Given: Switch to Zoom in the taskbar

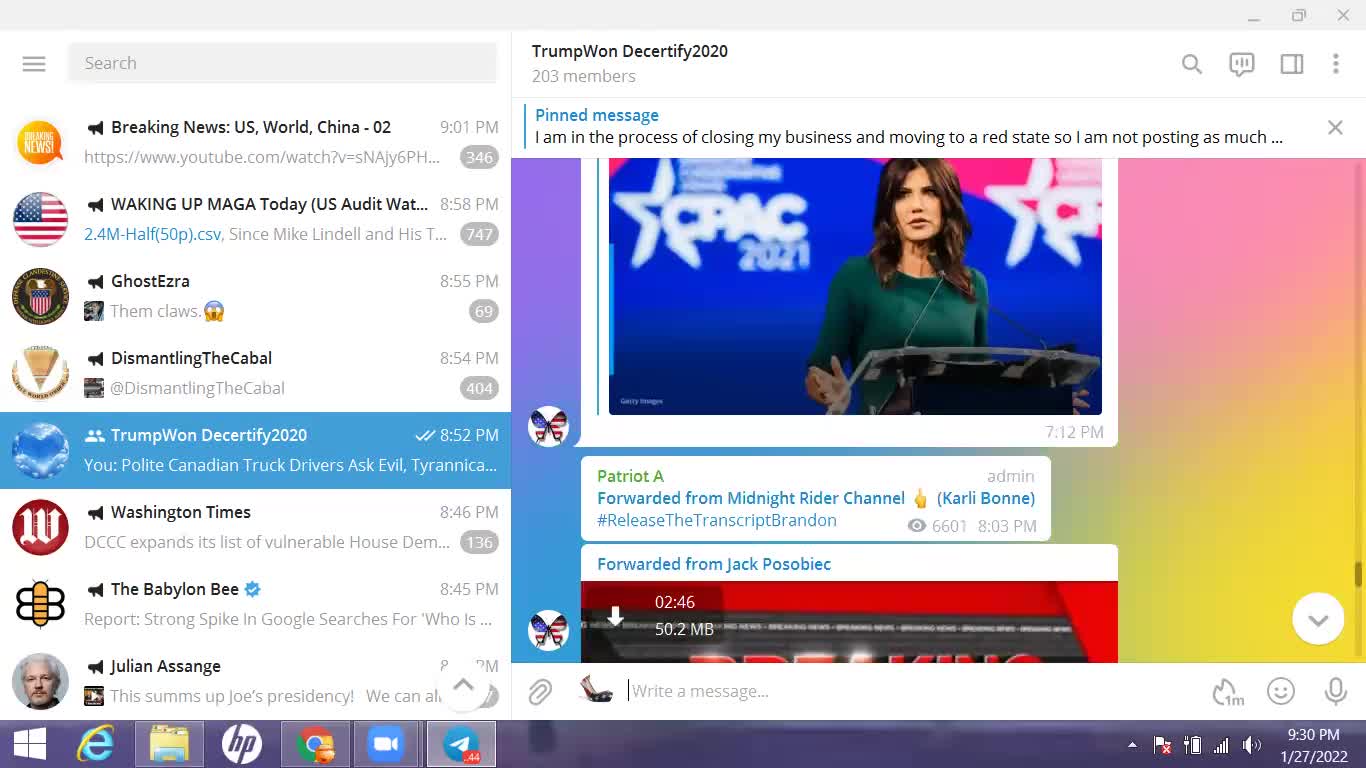Looking at the screenshot, I should [x=385, y=744].
